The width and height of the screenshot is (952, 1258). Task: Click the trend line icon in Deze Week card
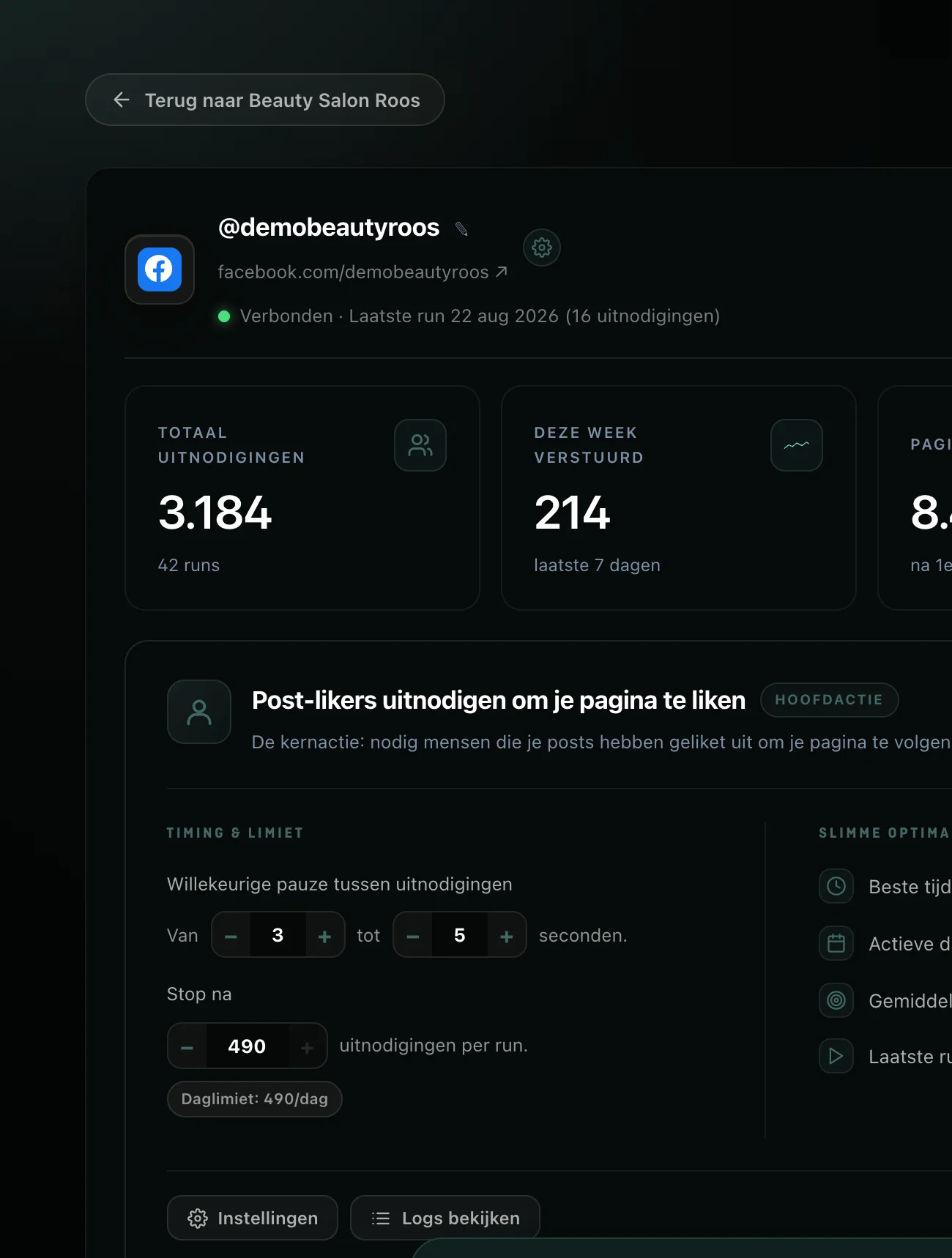(x=797, y=445)
